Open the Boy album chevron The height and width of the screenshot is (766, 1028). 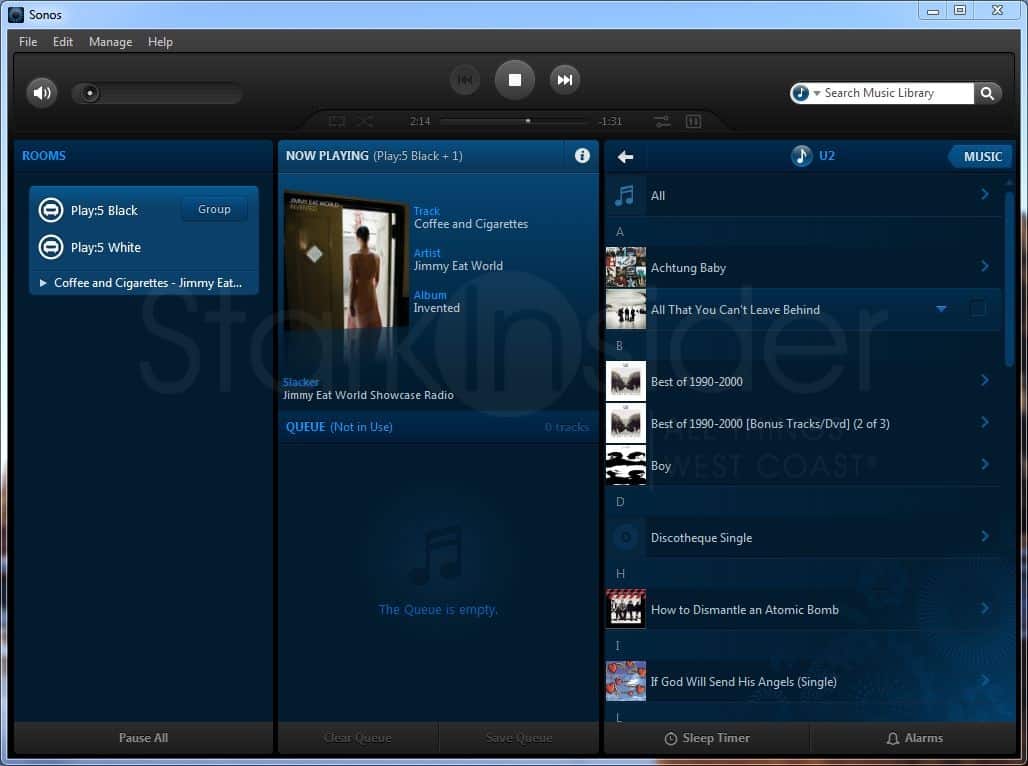coord(985,464)
